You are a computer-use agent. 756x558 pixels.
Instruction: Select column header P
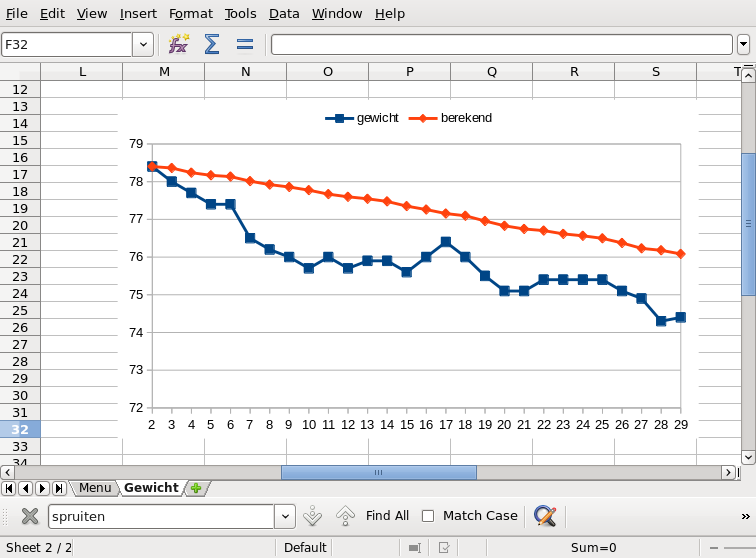[410, 72]
